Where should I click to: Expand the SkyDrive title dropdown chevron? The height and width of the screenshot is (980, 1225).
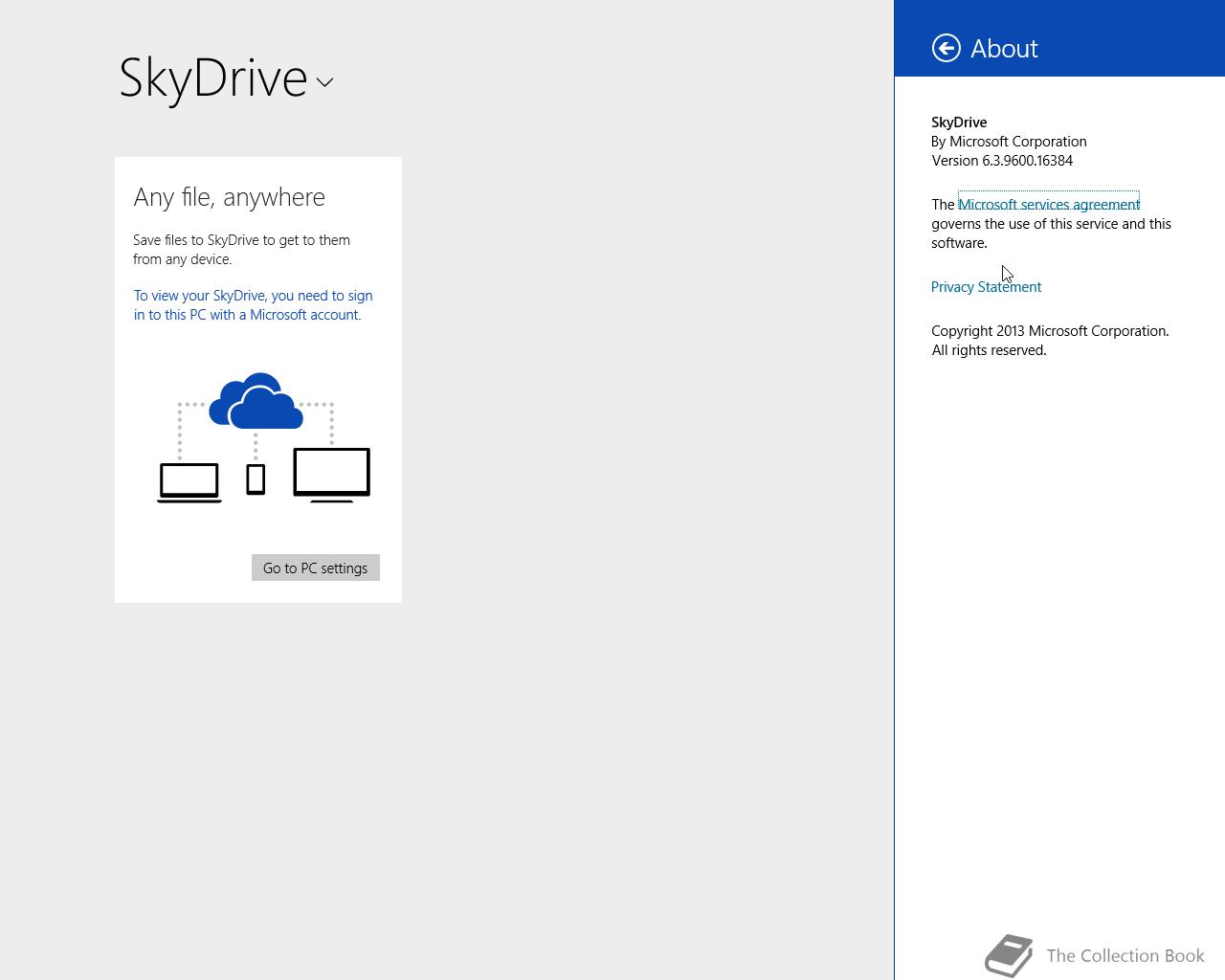point(325,82)
